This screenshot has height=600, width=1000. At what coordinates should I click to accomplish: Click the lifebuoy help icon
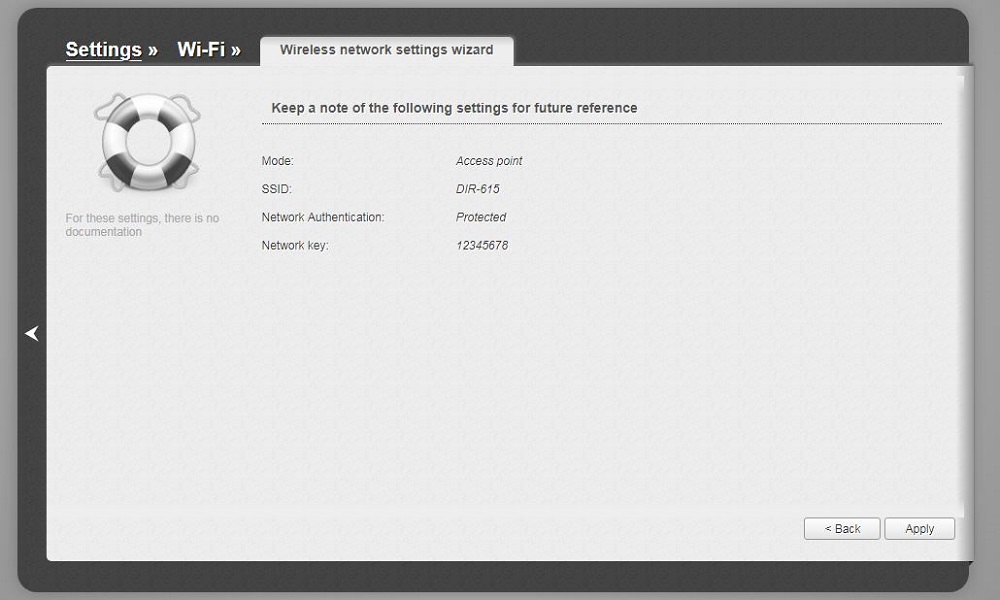[147, 142]
